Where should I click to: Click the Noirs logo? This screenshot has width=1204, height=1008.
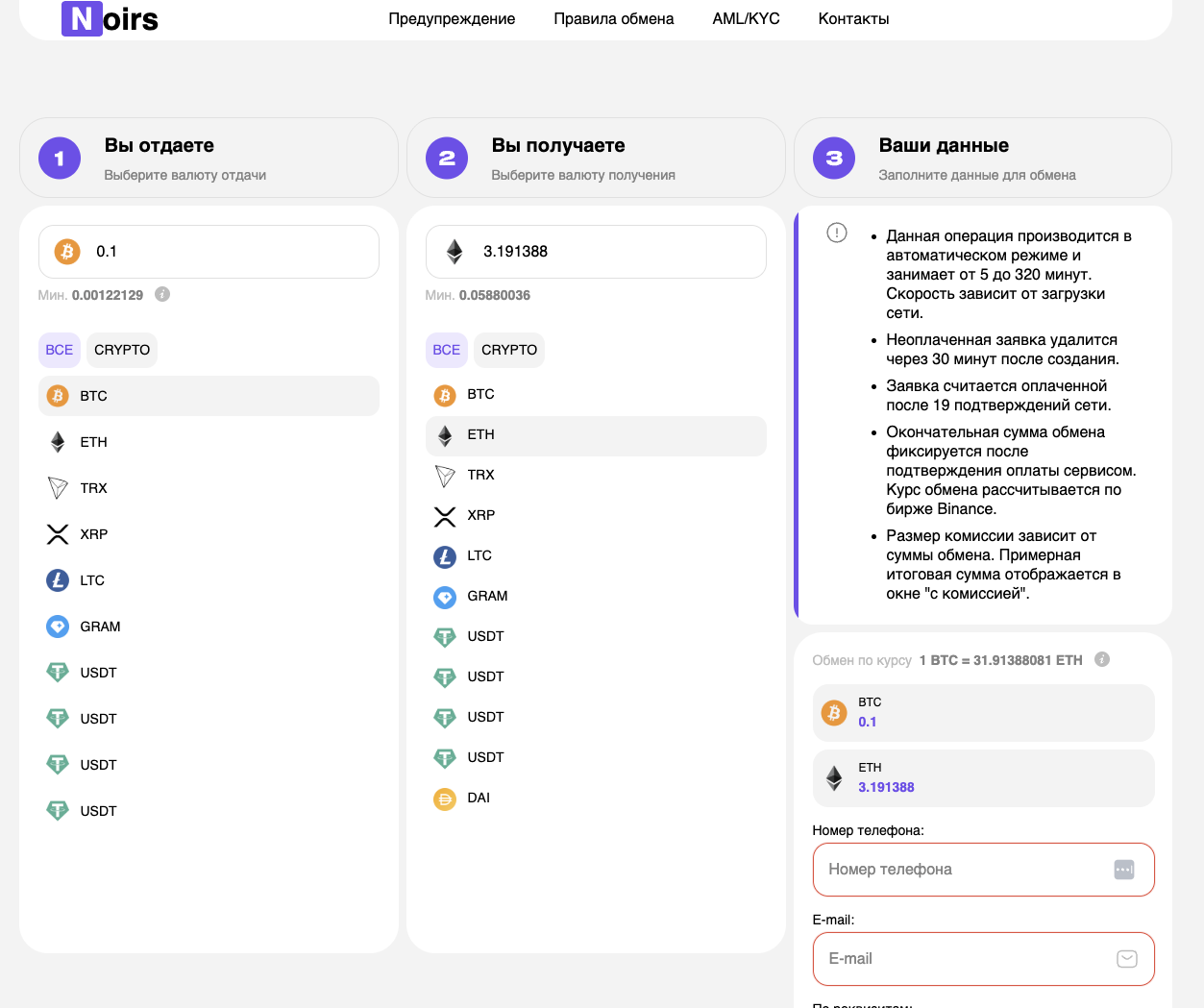click(110, 18)
